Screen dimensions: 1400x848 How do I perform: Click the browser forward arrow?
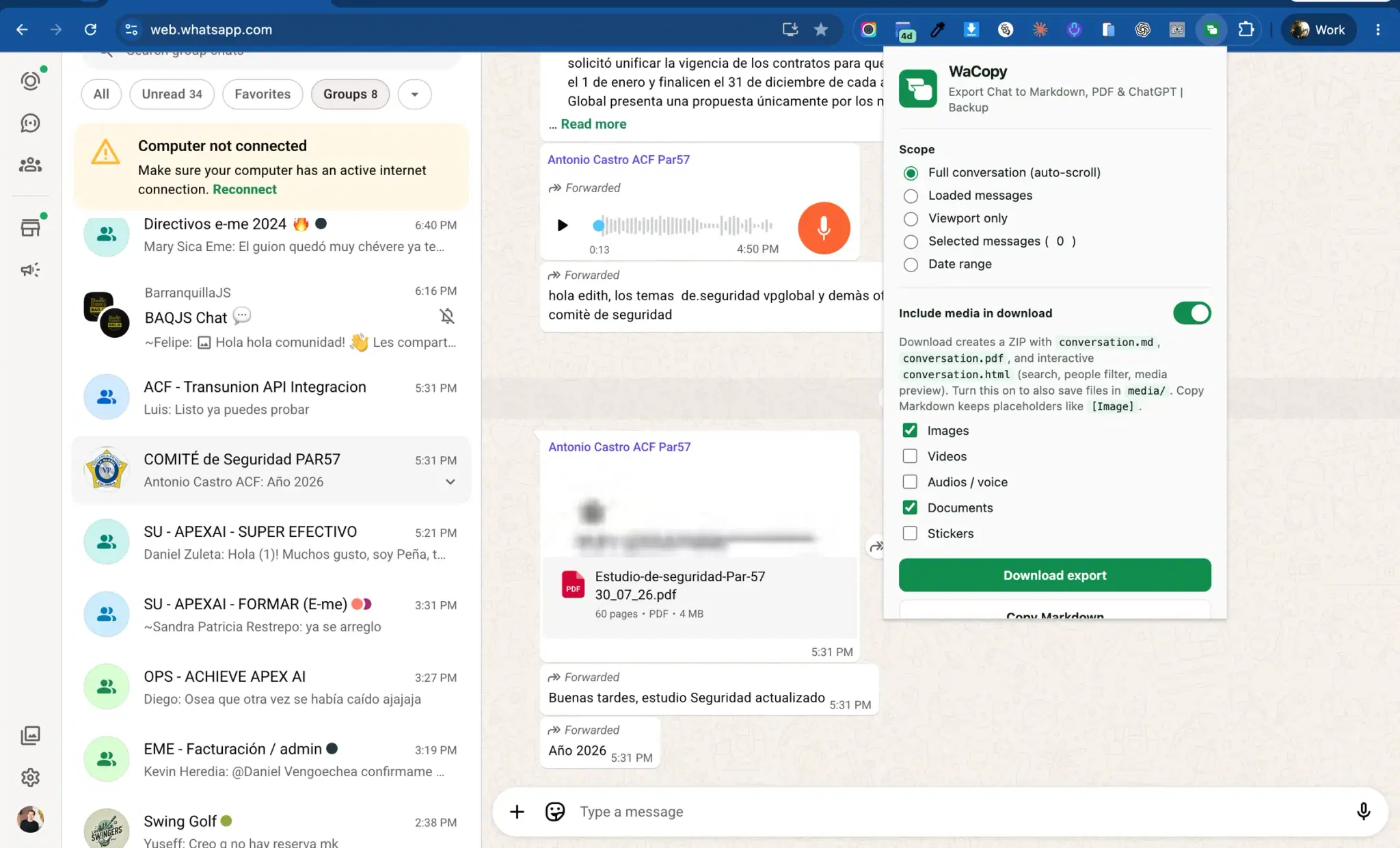pyautogui.click(x=56, y=29)
